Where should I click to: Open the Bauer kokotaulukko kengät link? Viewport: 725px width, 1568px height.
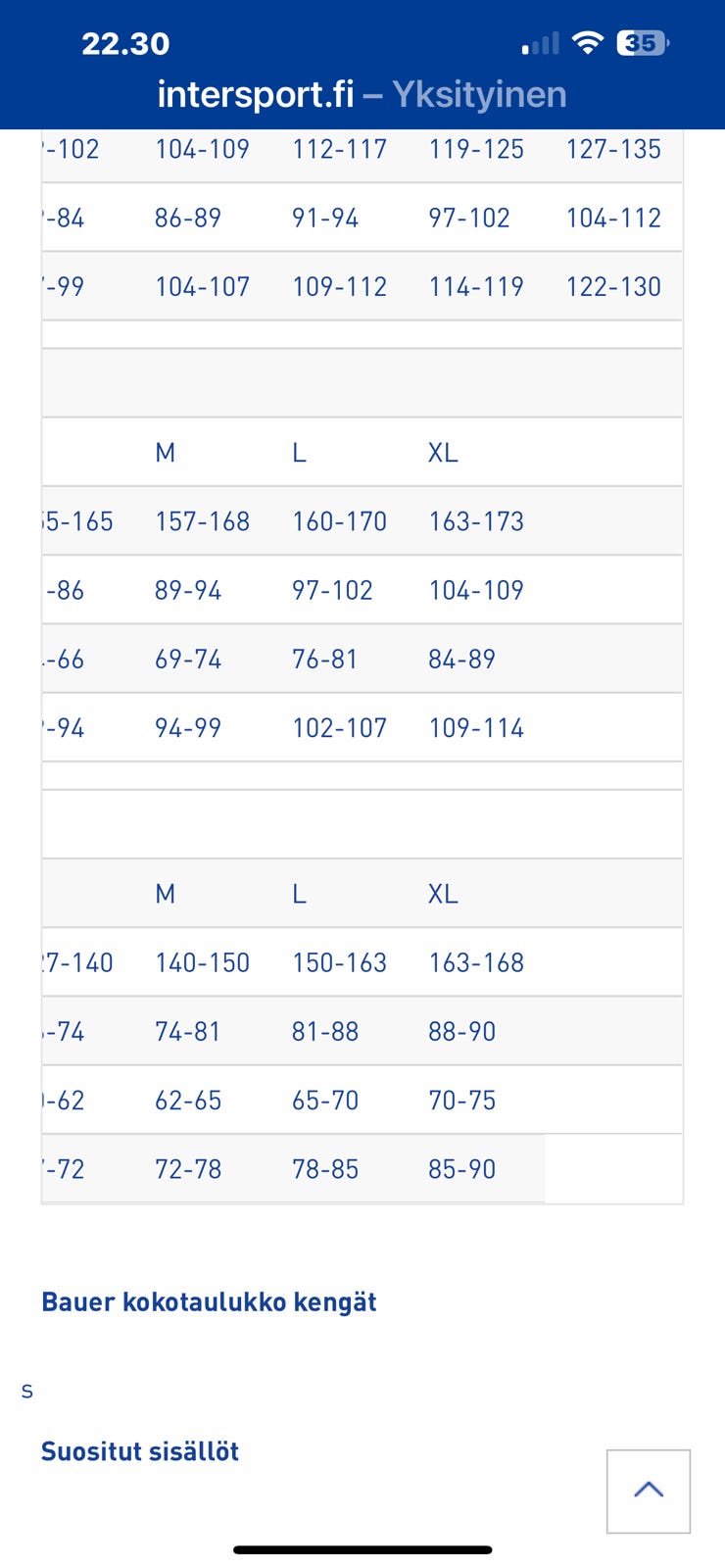tap(209, 1301)
